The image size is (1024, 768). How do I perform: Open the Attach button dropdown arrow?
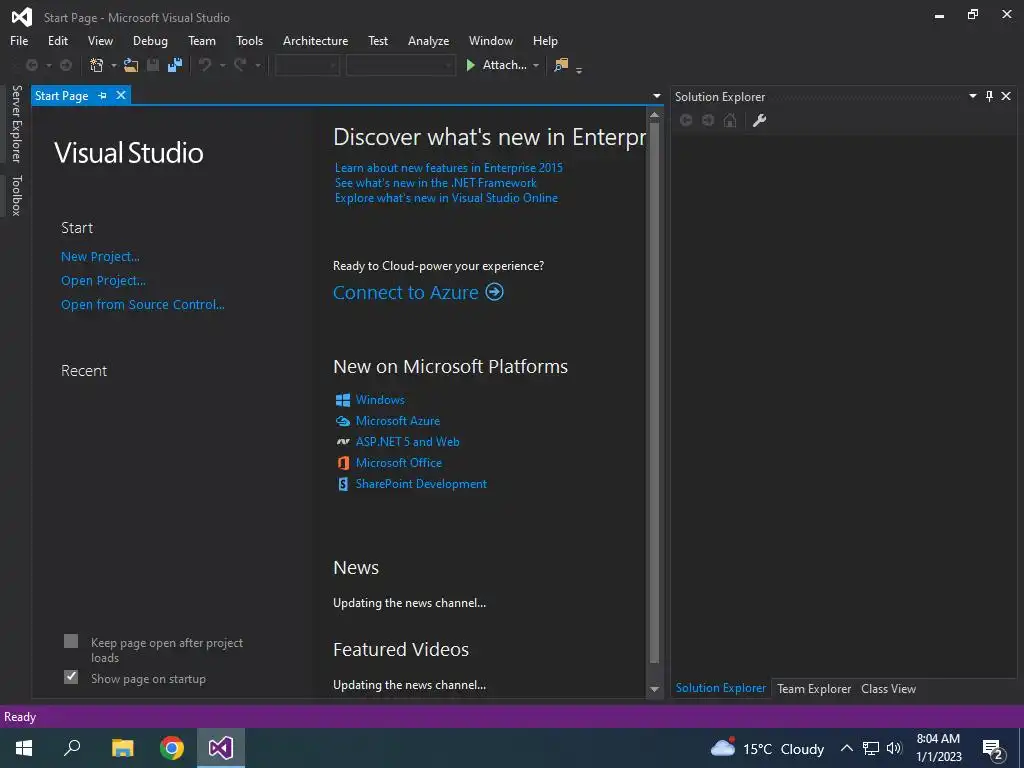click(536, 65)
